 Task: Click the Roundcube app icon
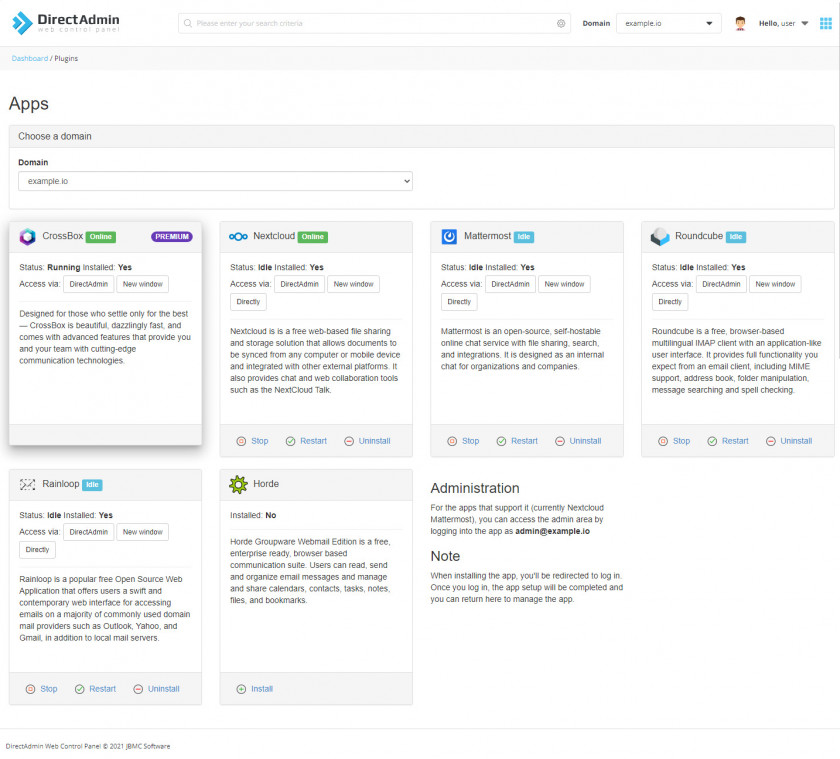pos(660,236)
